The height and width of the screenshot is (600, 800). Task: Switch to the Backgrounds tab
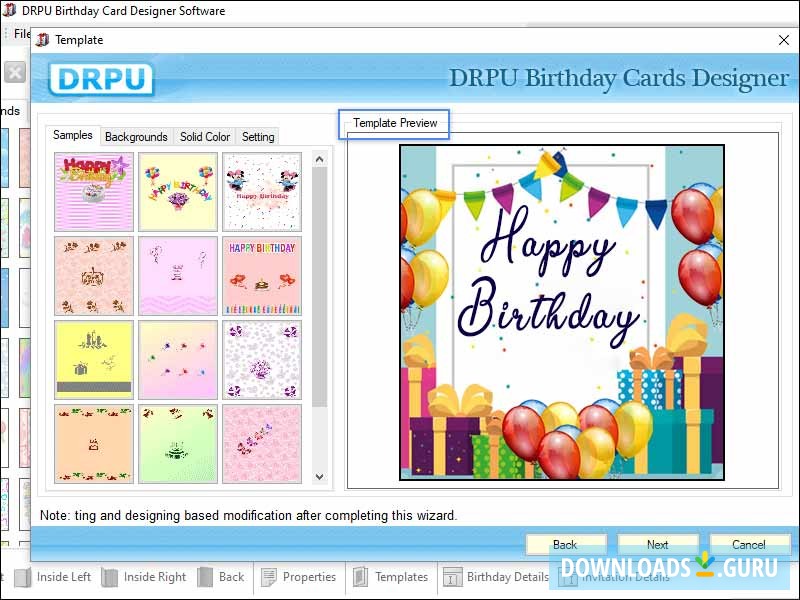pyautogui.click(x=136, y=137)
